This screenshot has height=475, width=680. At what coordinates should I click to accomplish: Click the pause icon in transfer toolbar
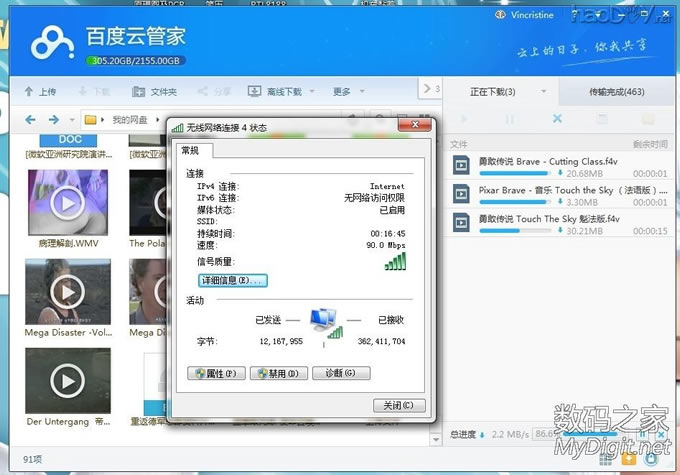coord(510,119)
